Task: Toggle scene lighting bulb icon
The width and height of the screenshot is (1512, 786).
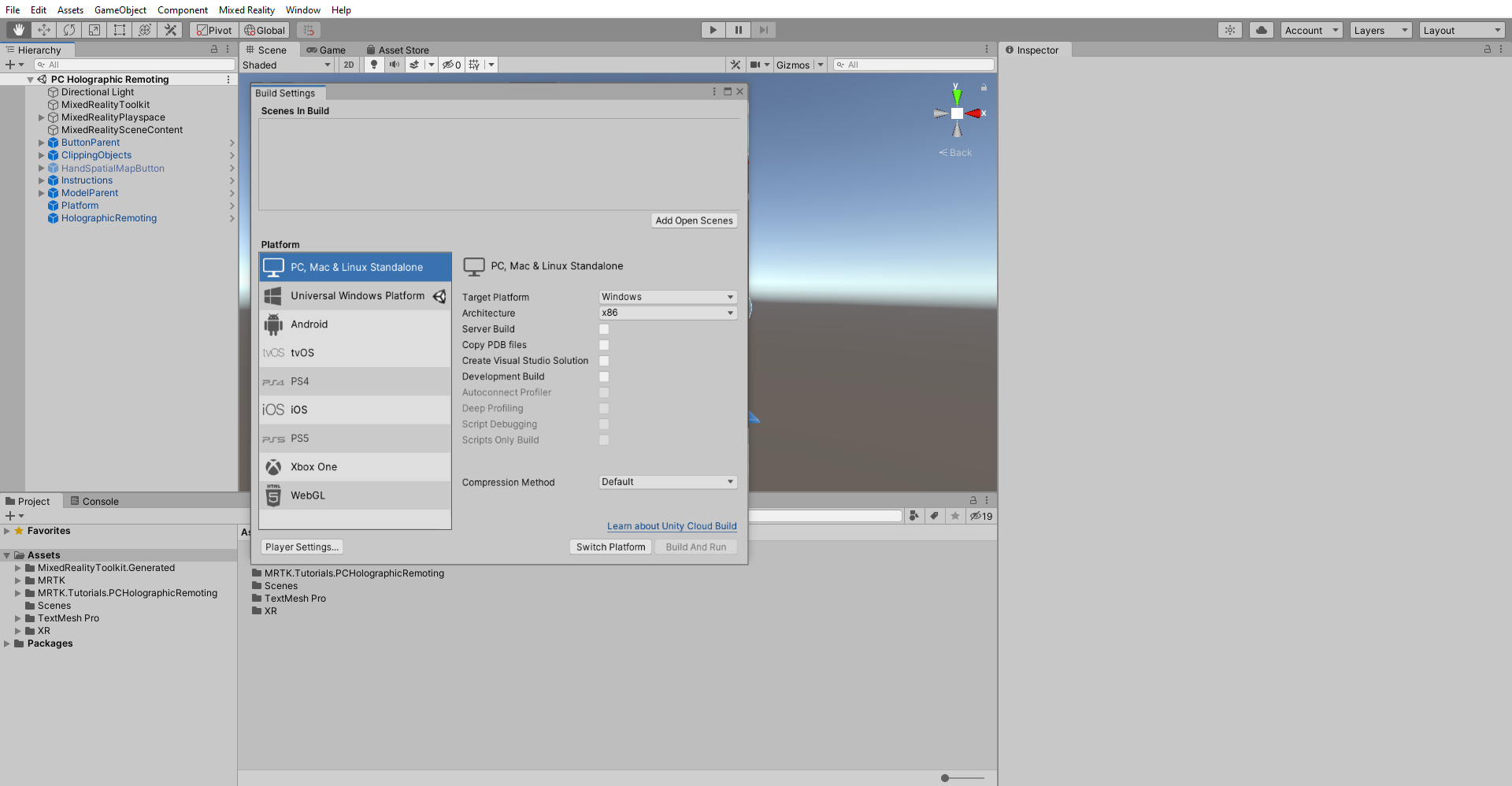Action: [374, 65]
